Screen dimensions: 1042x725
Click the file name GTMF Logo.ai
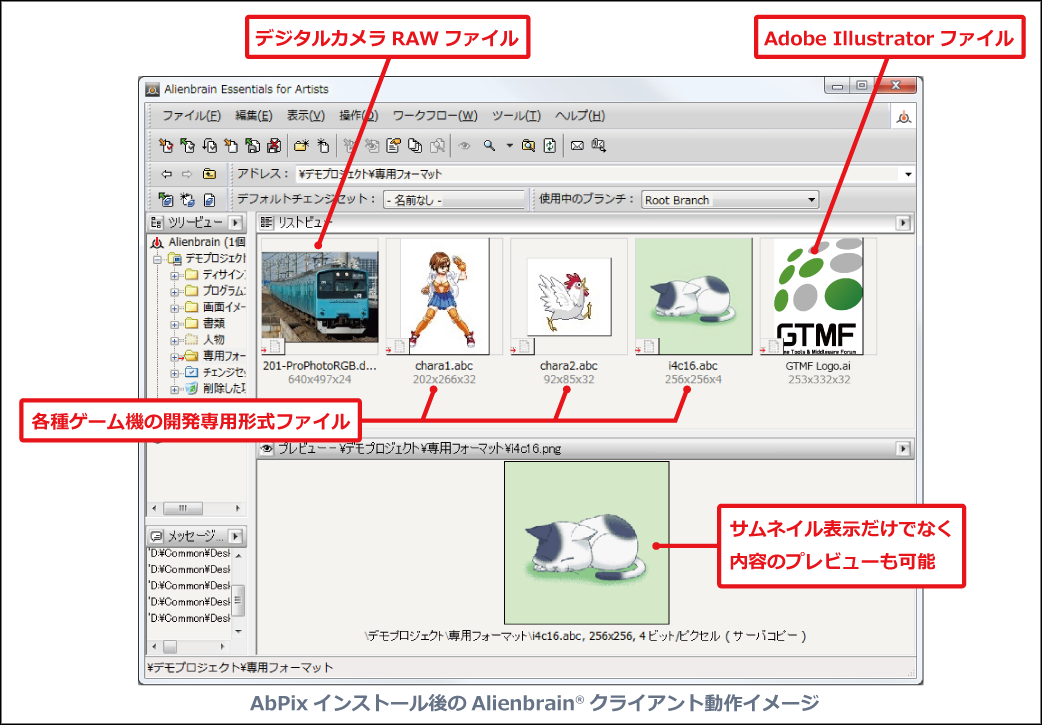coord(818,365)
